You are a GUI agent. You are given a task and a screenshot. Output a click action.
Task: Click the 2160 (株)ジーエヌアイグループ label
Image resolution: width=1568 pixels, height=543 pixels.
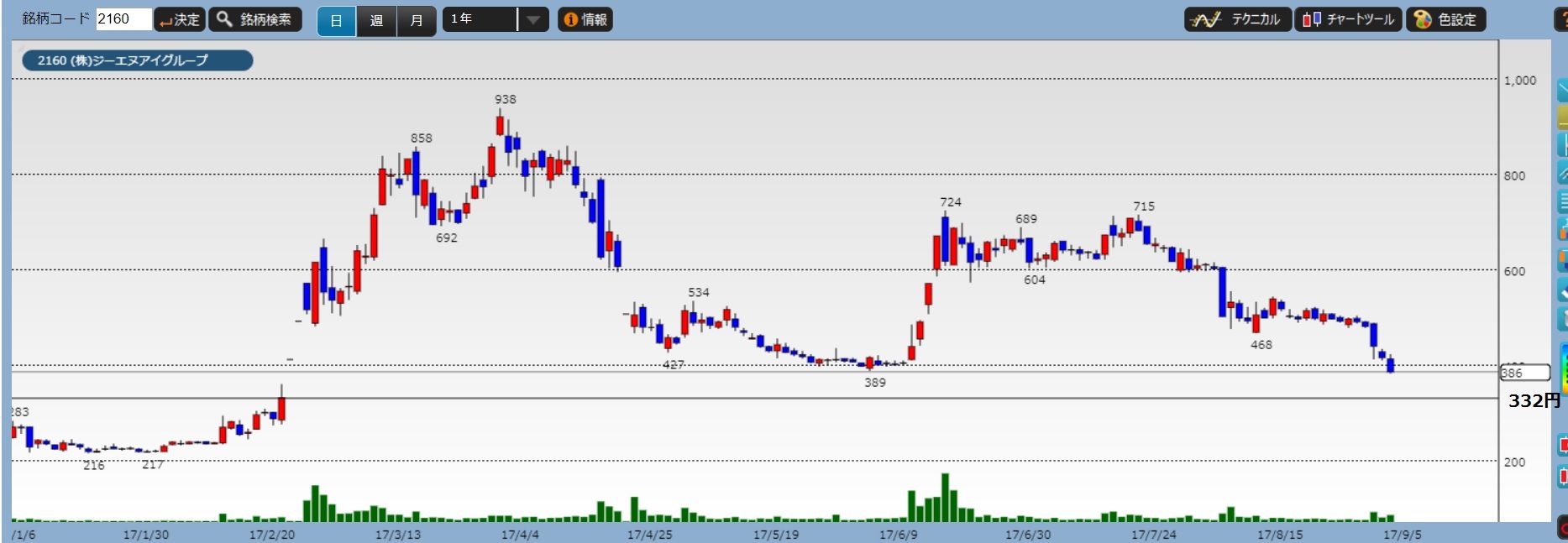click(x=137, y=60)
